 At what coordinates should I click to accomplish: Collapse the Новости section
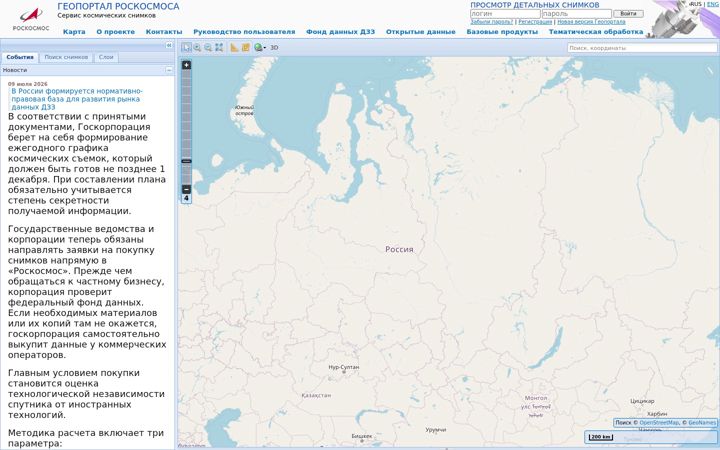[x=169, y=70]
